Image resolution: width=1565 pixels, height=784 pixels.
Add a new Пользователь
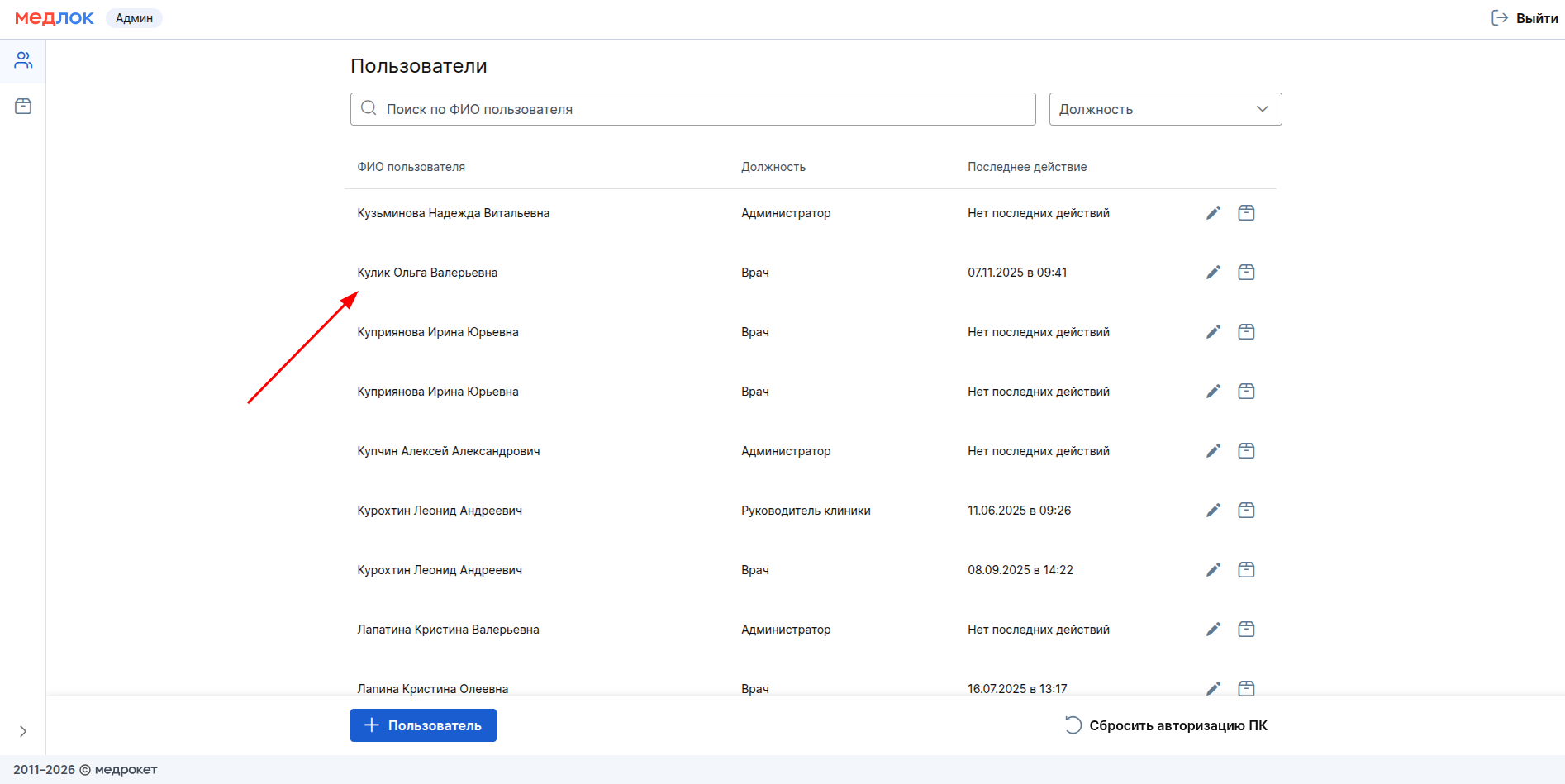pos(423,725)
